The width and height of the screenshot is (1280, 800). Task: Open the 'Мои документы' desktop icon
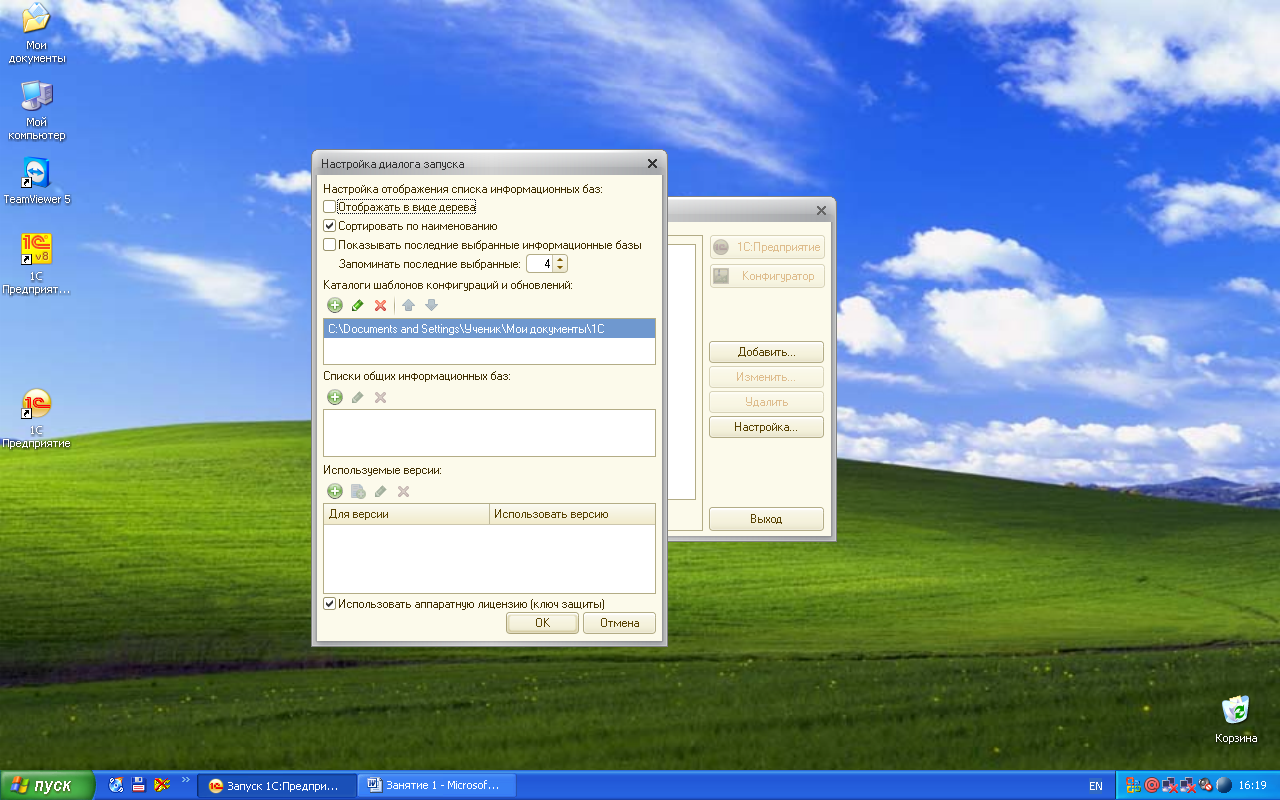click(37, 32)
